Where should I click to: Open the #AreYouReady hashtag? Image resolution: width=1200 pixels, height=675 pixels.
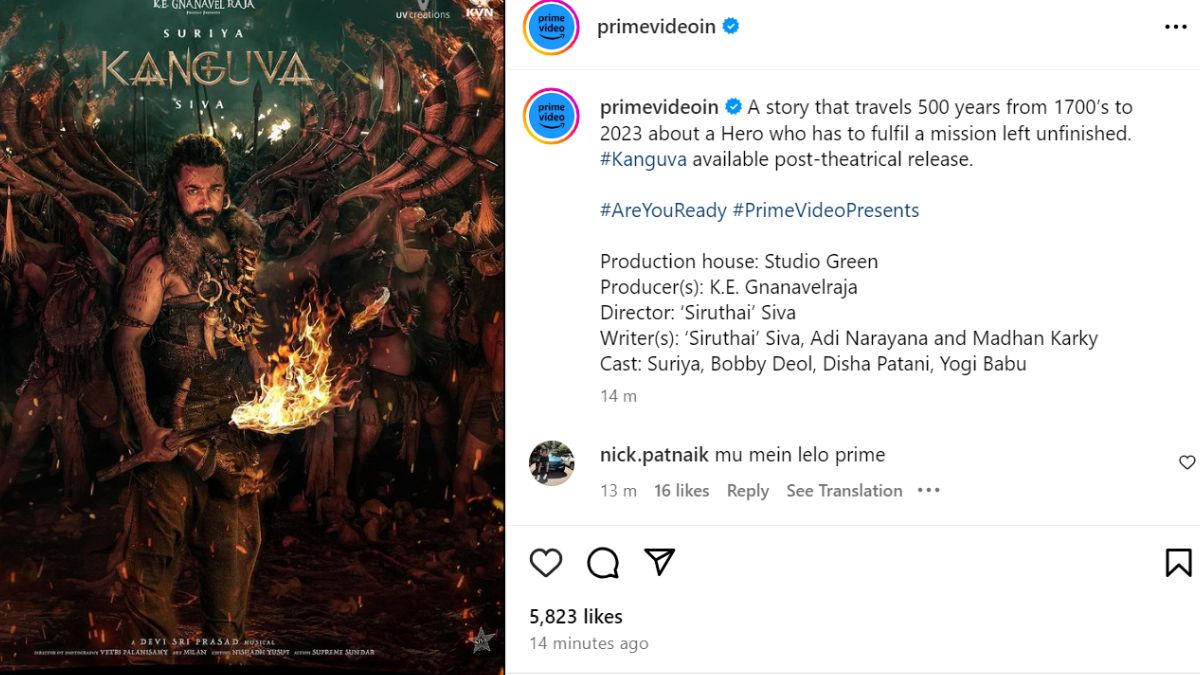(662, 210)
